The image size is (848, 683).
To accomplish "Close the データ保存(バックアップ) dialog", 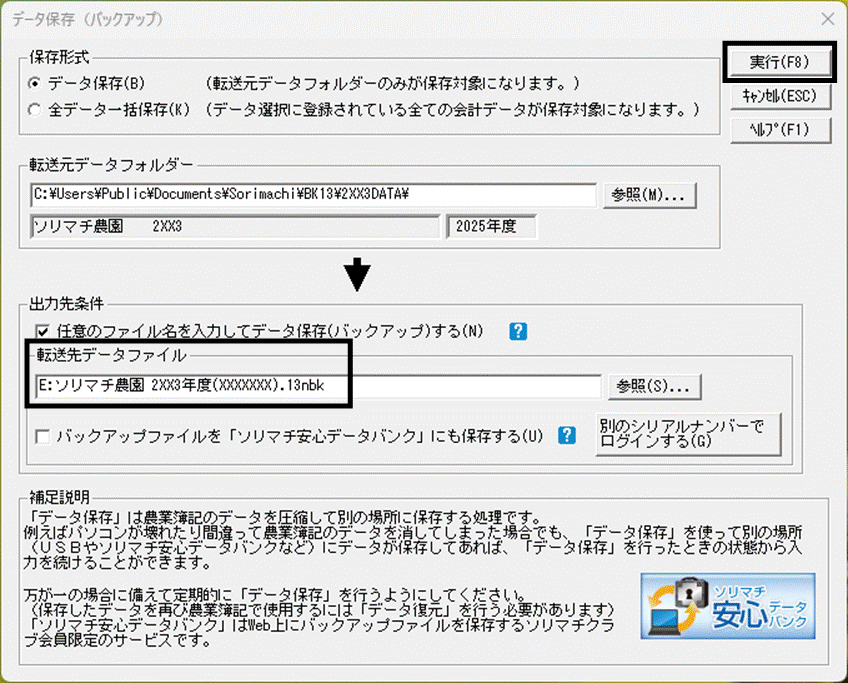I will click(x=827, y=19).
